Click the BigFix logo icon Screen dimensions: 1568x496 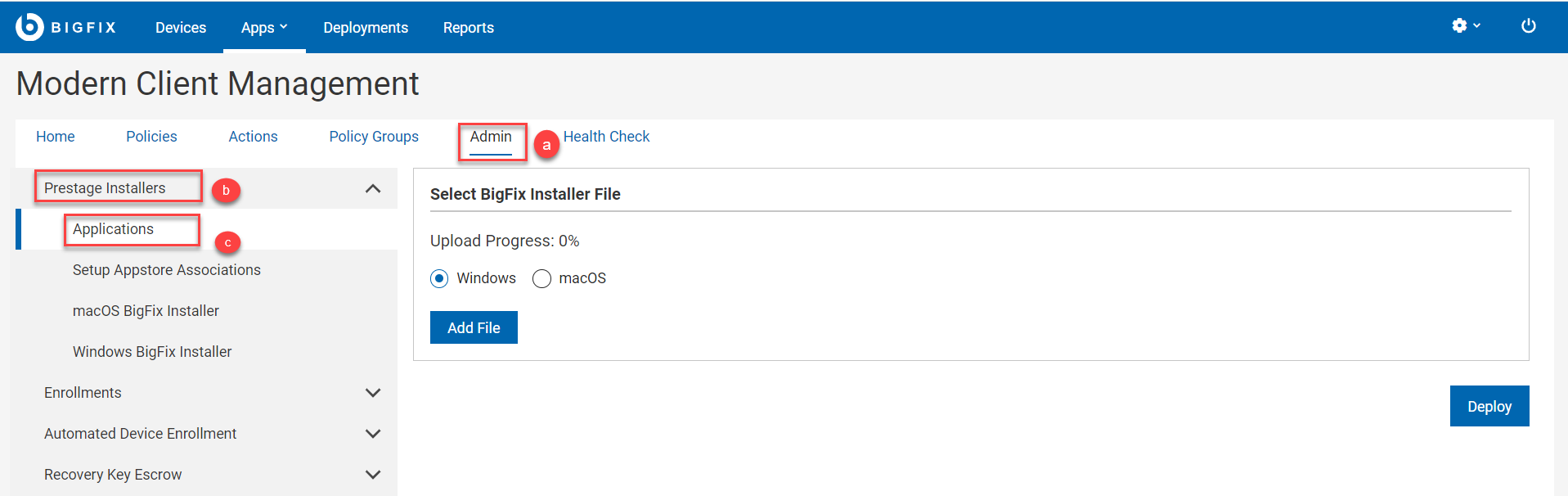click(29, 27)
